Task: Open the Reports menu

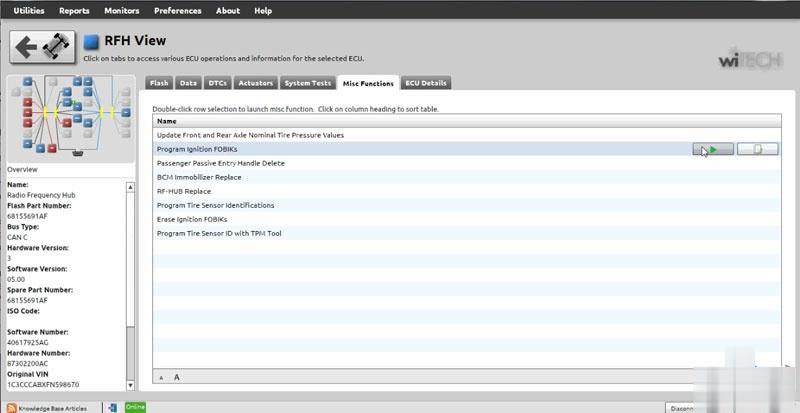Action: (74, 10)
